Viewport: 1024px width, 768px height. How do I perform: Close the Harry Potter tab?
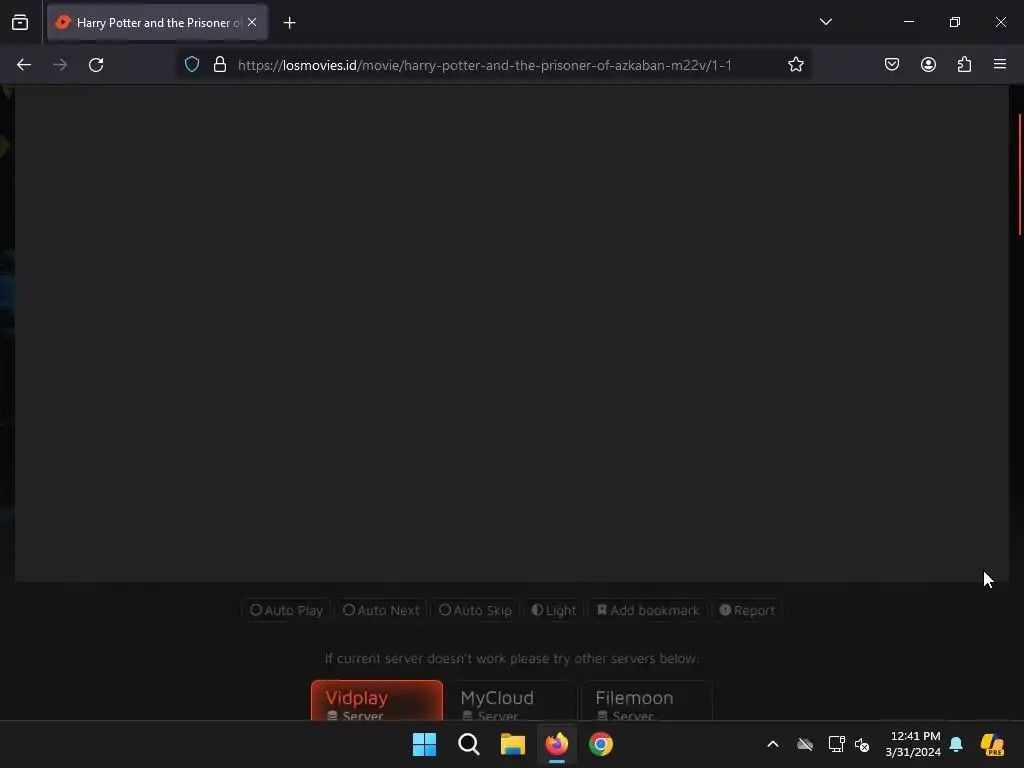(x=252, y=22)
